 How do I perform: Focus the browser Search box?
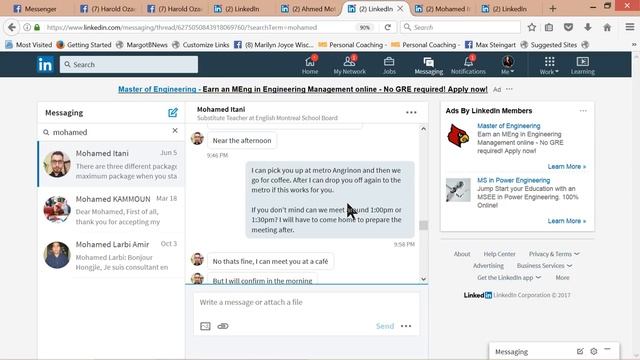(460, 27)
